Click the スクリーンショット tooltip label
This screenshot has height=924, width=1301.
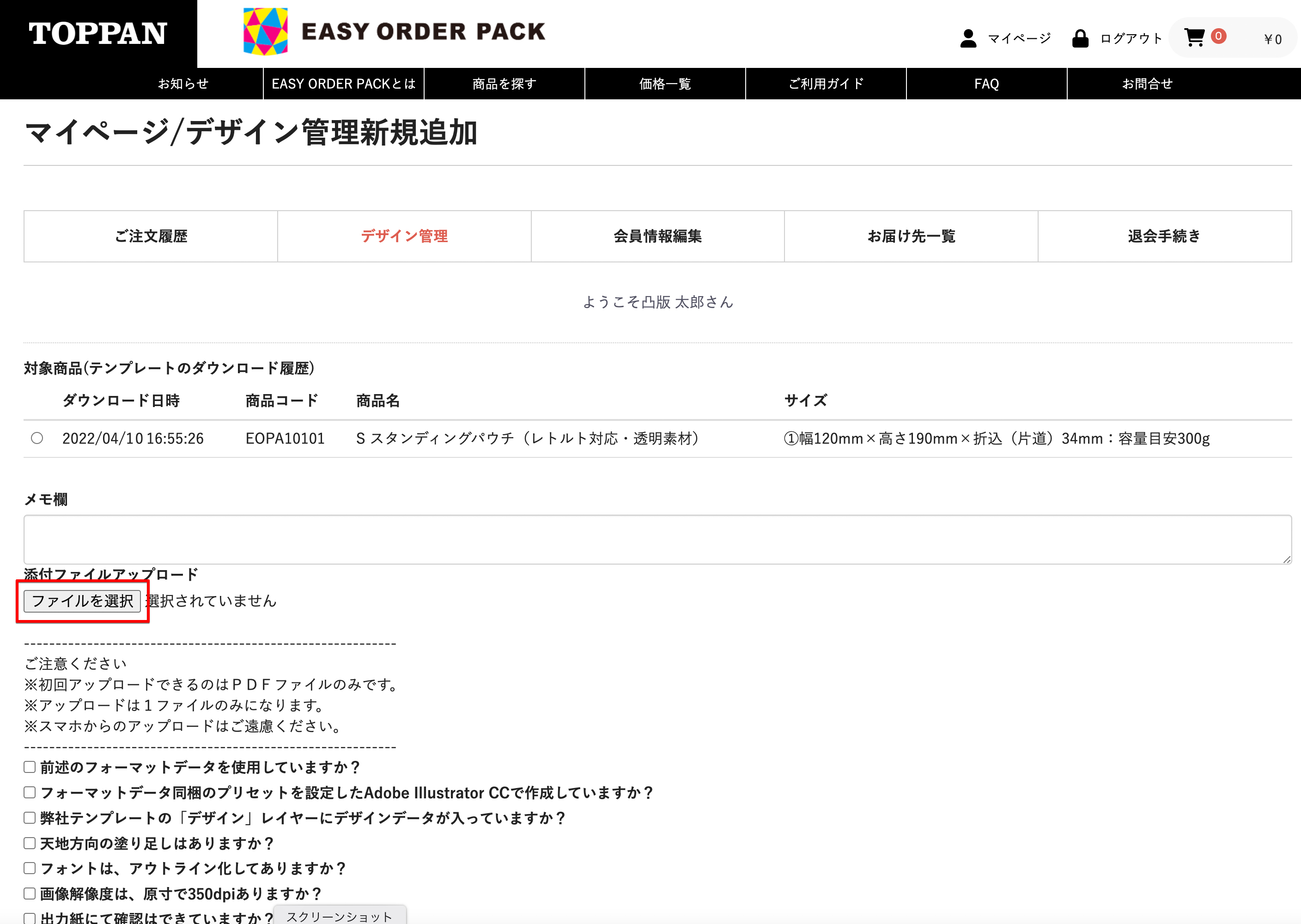pos(340,916)
